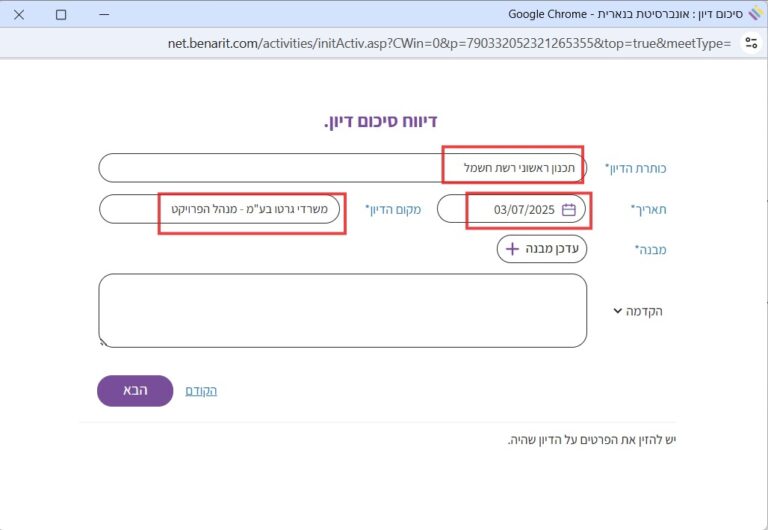
Task: Click the plus icon in עדכן מבנה
Action: coord(512,249)
